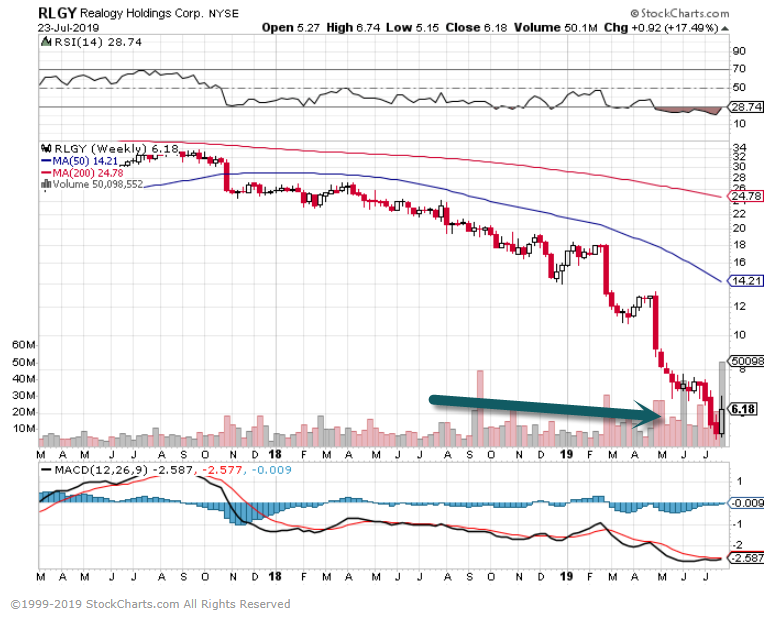
Task: Click the 'RSI(14) 28.74' legend label
Action: click(98, 42)
